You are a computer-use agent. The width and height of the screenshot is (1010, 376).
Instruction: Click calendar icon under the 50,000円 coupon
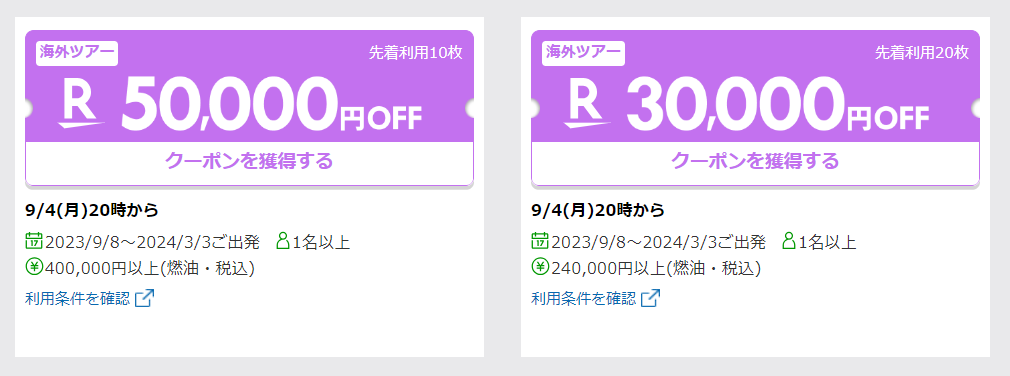(x=33, y=241)
